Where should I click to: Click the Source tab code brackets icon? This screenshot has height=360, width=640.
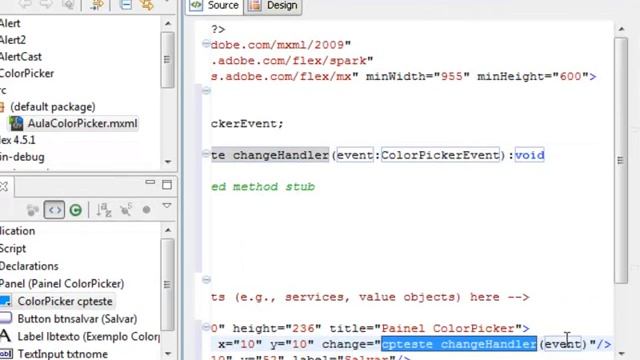[x=196, y=5]
